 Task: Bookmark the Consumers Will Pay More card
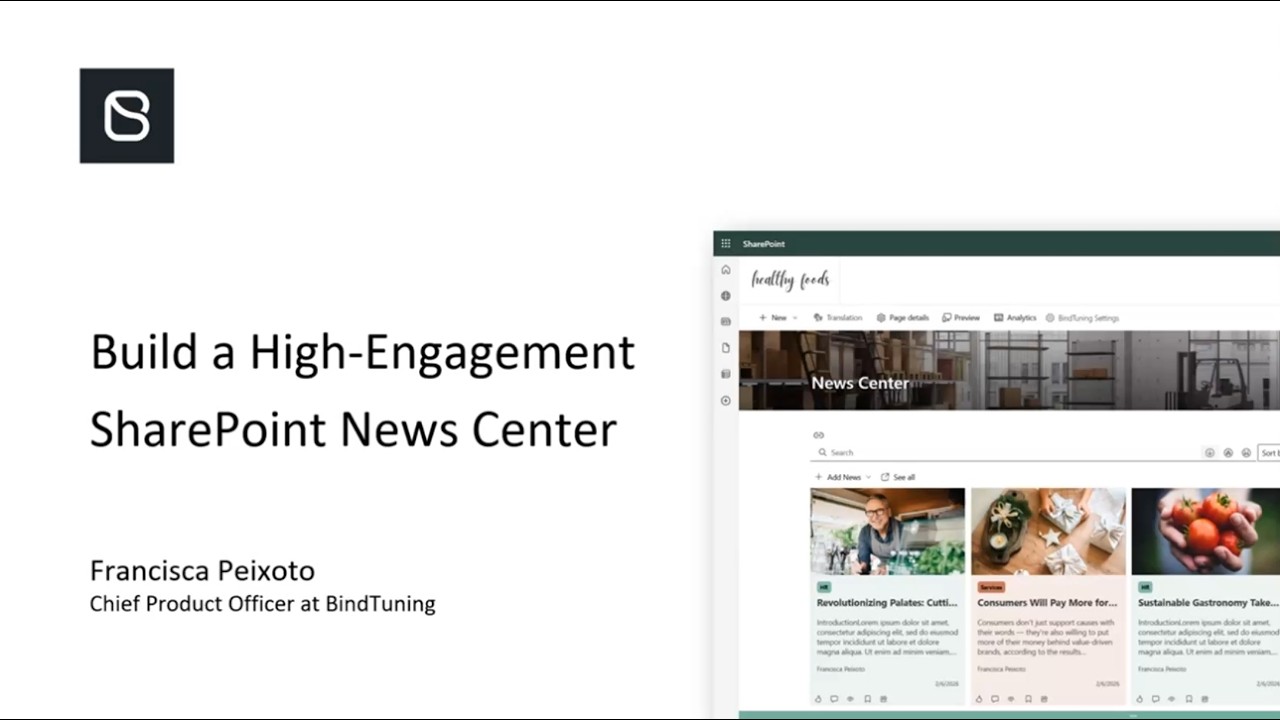tap(1028, 699)
